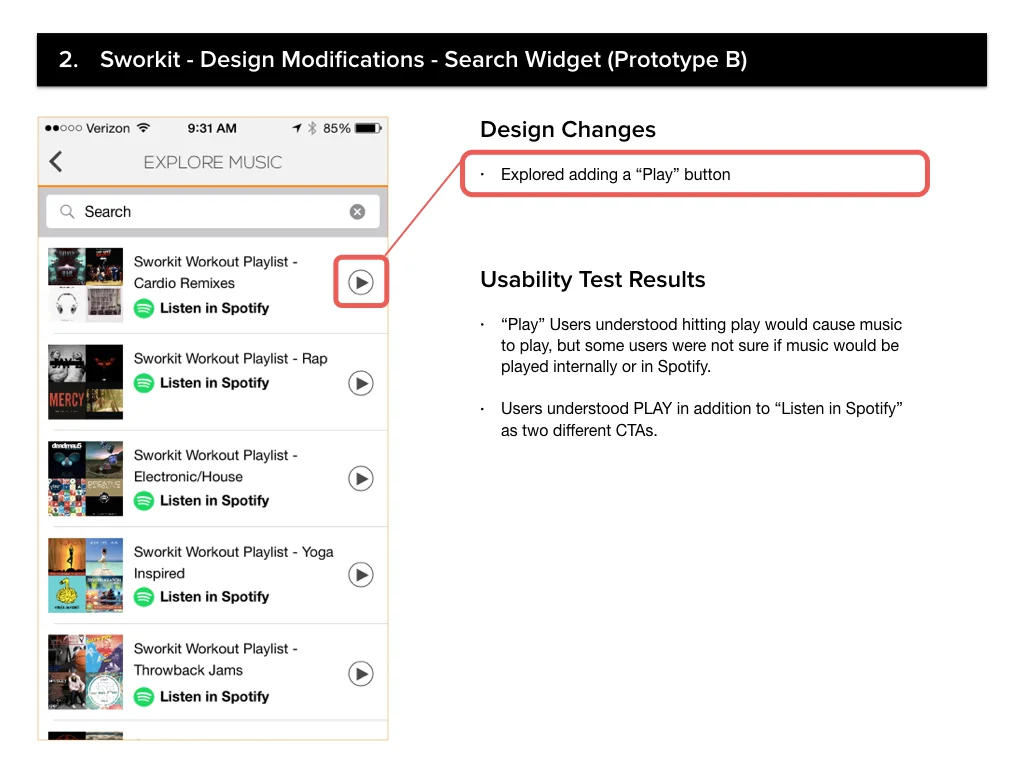Play the Cardio Remixes playlist
1024x768 pixels.
click(x=360, y=282)
